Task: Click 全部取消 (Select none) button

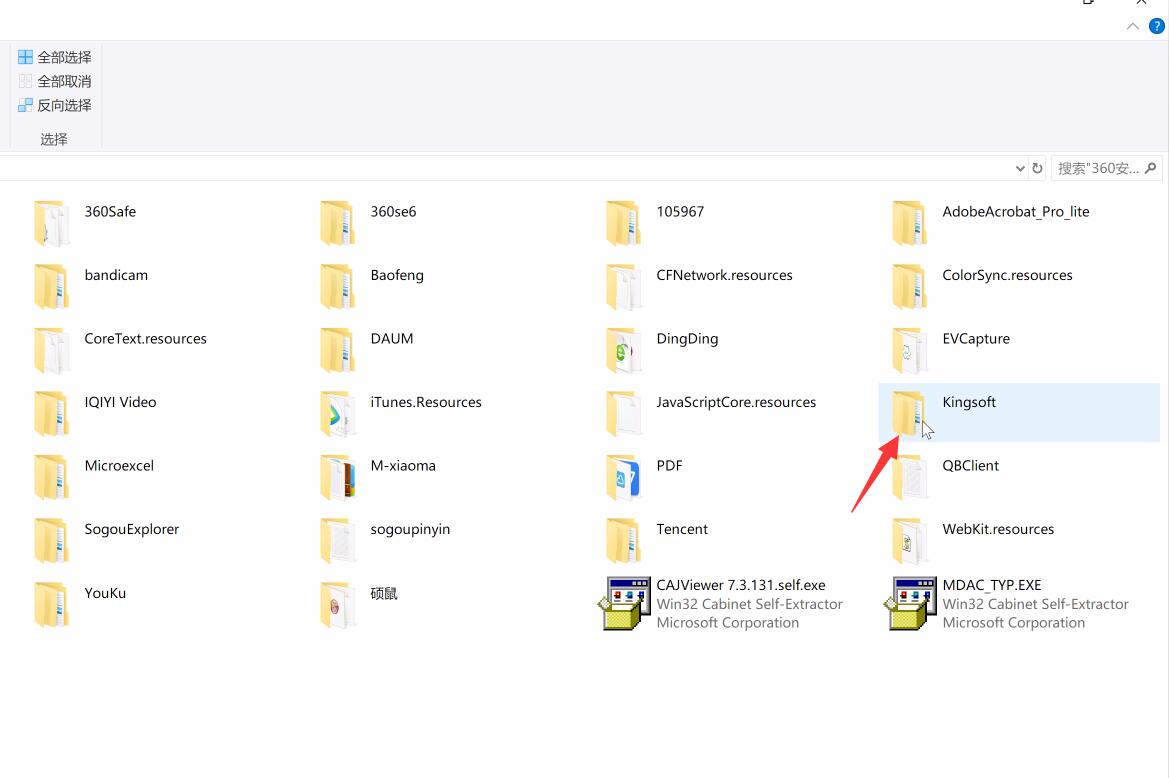Action: [x=54, y=80]
